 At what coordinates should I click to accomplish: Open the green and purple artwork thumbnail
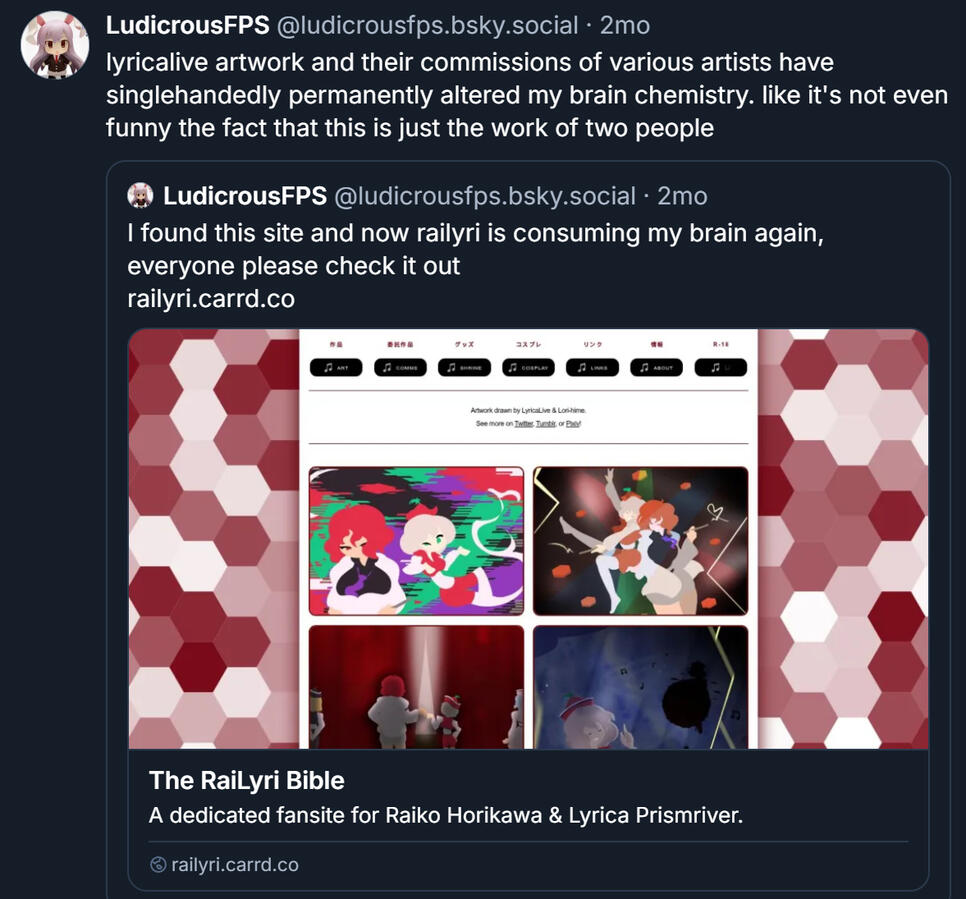point(416,541)
